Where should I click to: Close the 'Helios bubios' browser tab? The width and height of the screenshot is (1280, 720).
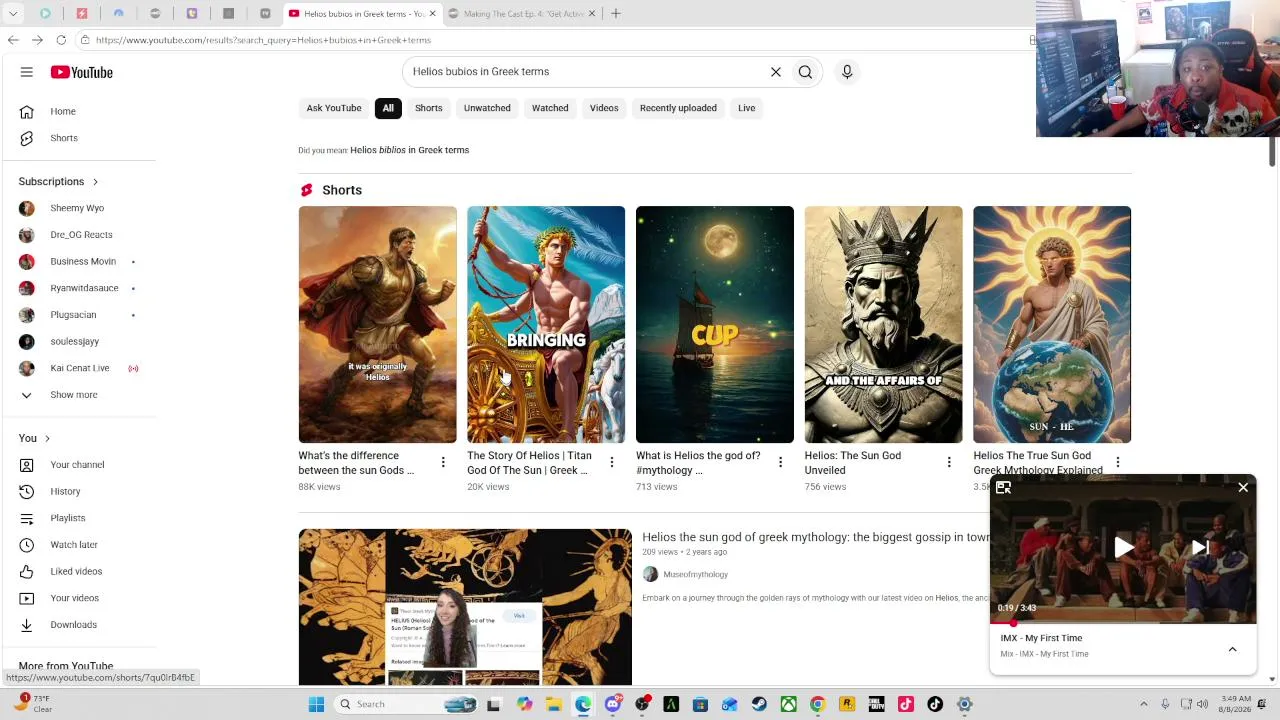[x=433, y=14]
